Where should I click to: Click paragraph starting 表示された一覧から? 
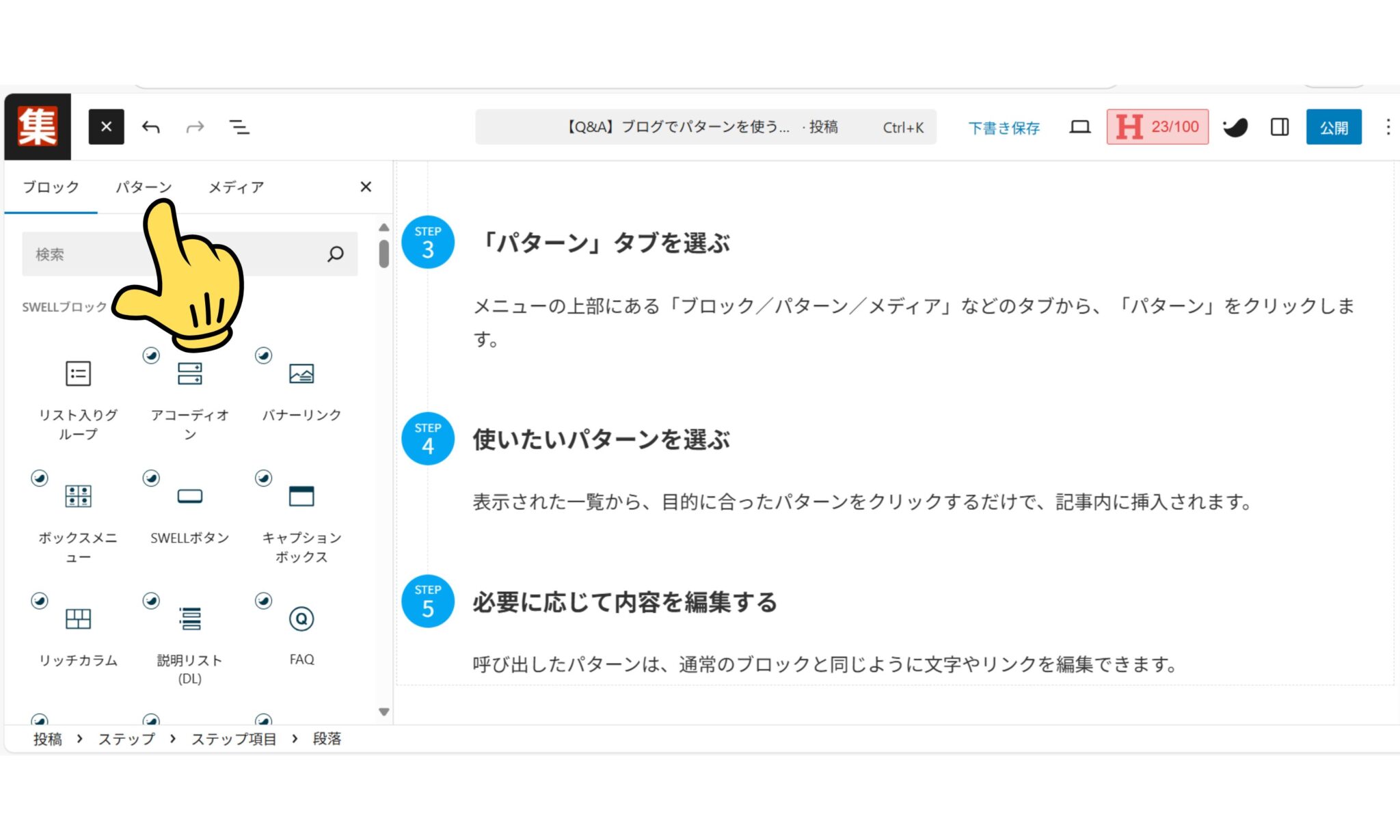point(863,502)
